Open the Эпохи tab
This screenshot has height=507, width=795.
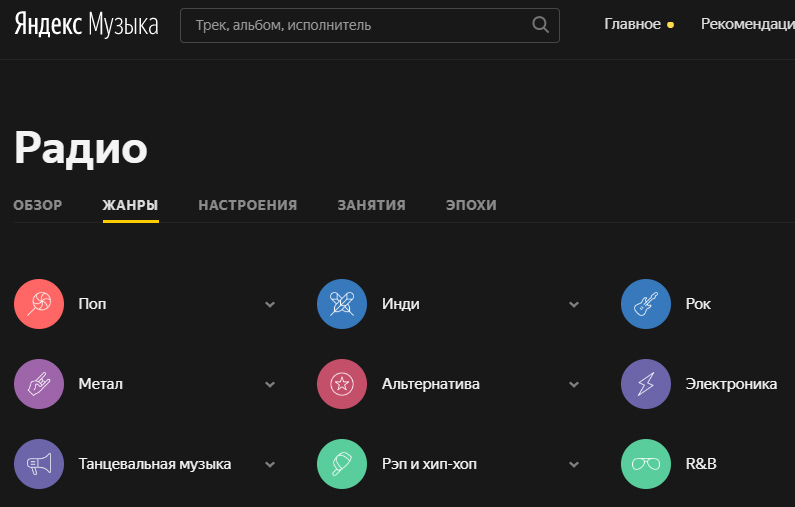coord(471,205)
